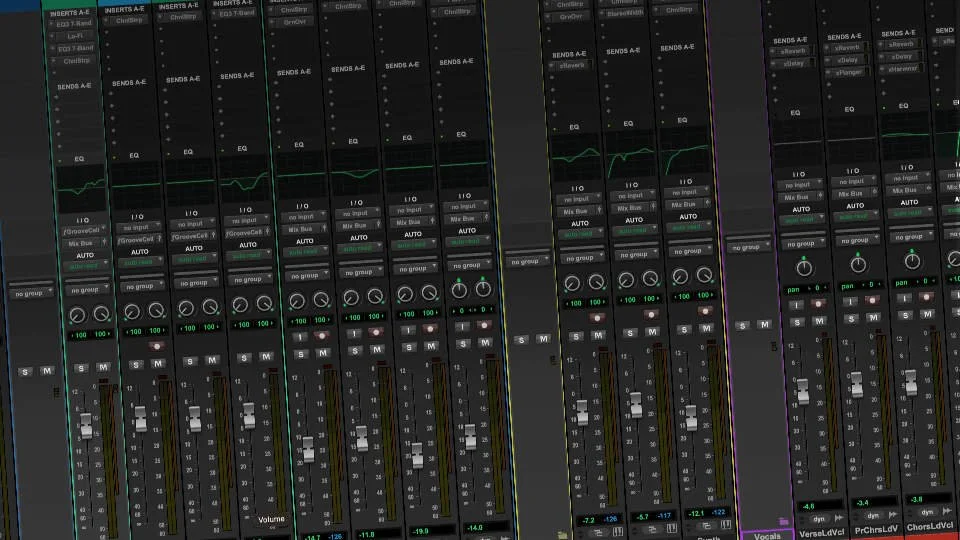Solo the PrChrsLdV track
The width and height of the screenshot is (960, 540).
[x=851, y=318]
